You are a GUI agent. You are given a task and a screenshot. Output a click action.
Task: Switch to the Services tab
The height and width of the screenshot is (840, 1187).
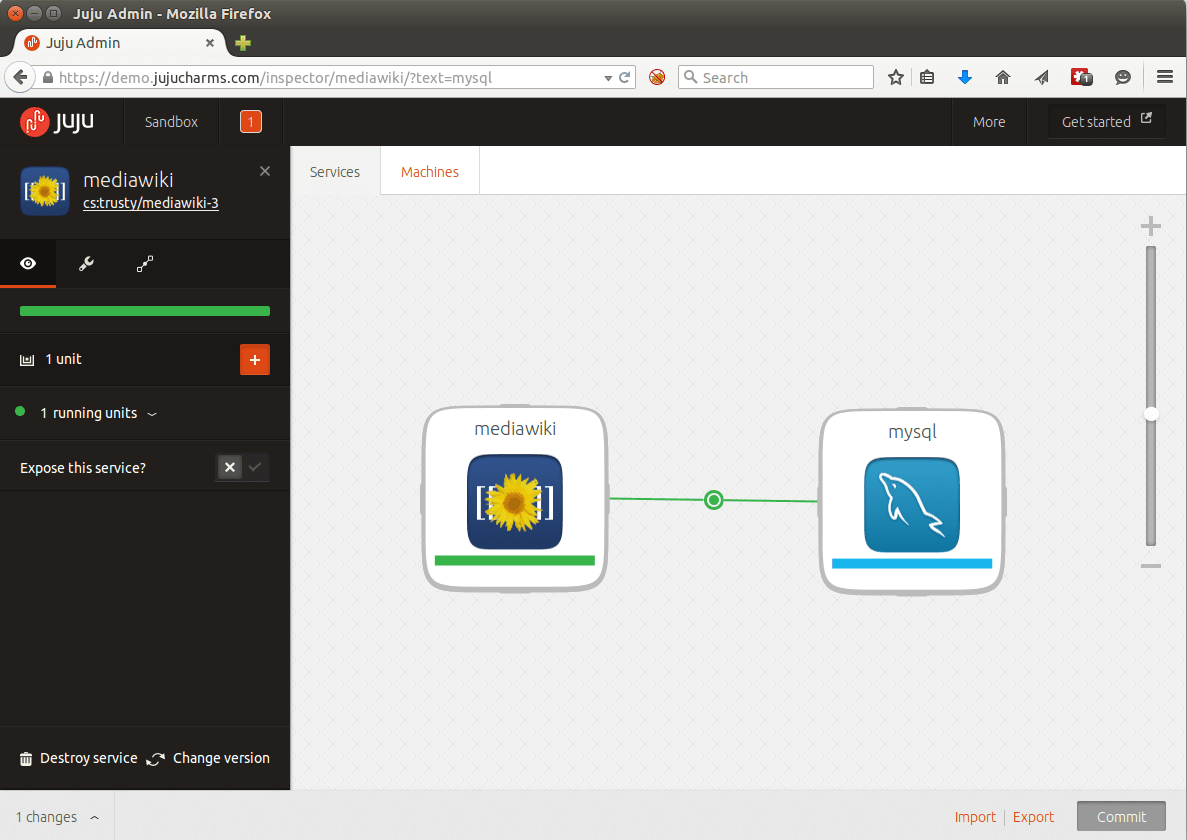[335, 172]
